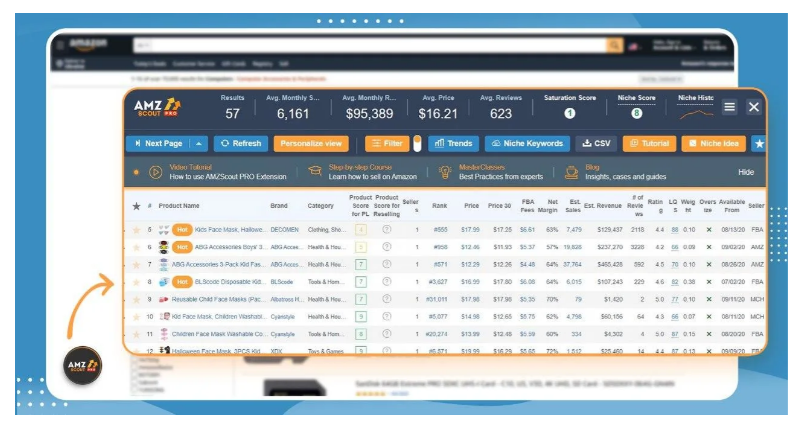The width and height of the screenshot is (803, 432).
Task: Click resell score question icon for DECOMEN row
Action: [x=387, y=230]
